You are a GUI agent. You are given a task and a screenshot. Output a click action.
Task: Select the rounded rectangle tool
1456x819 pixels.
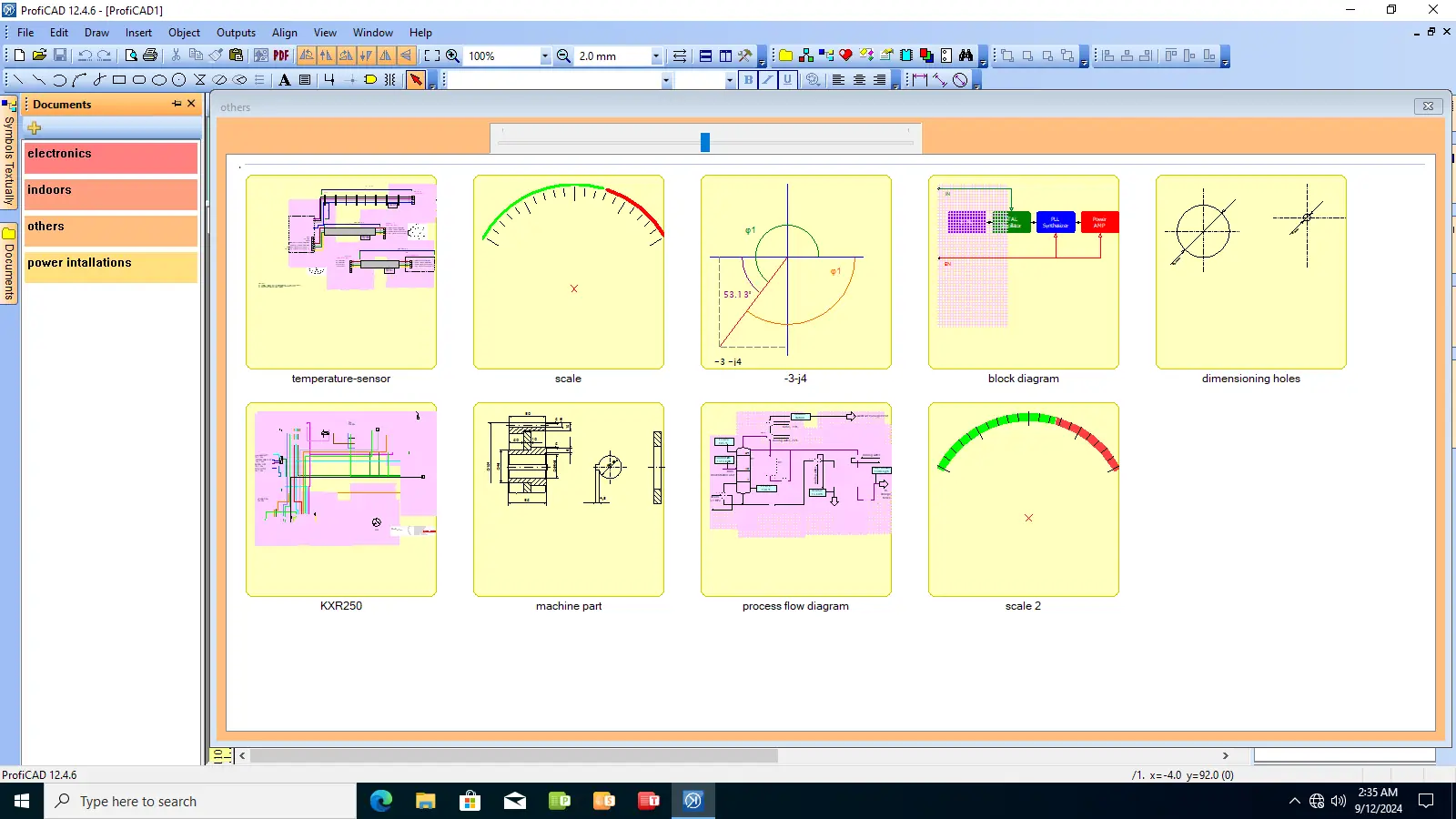point(139,80)
